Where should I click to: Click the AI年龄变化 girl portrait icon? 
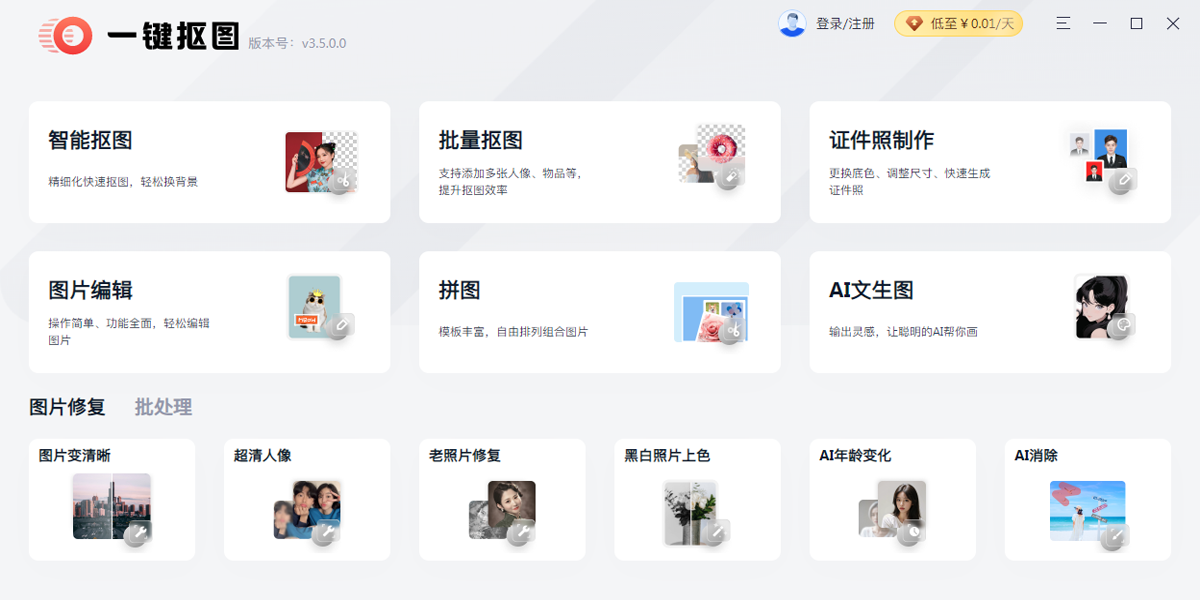pyautogui.click(x=893, y=513)
